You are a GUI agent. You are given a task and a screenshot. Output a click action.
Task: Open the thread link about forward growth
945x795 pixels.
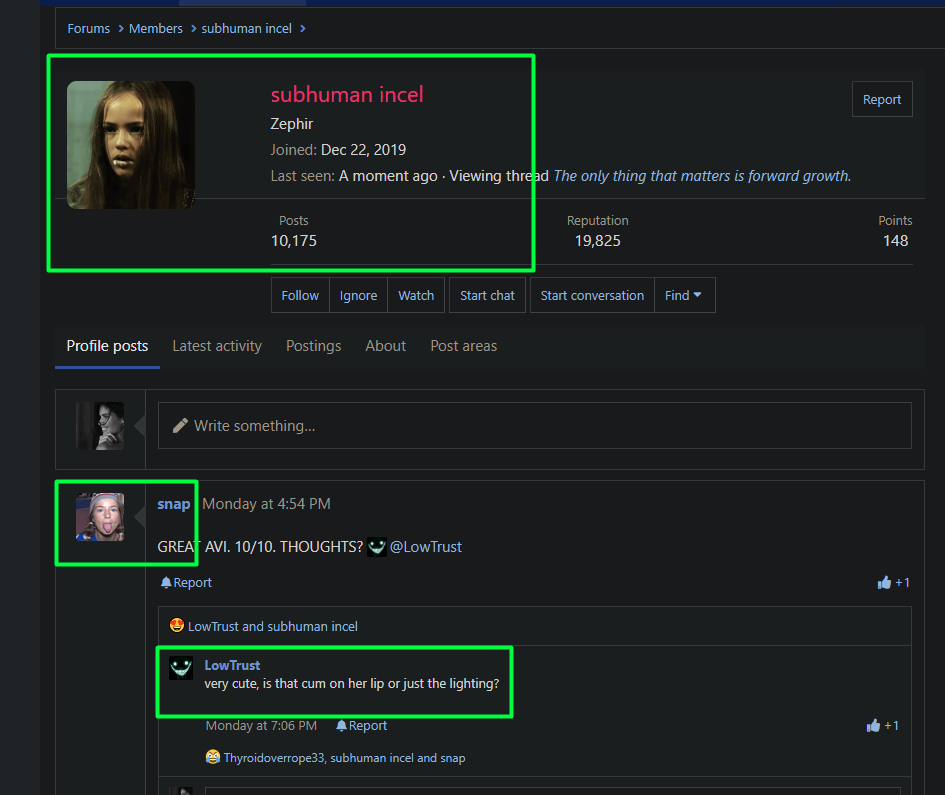click(702, 176)
